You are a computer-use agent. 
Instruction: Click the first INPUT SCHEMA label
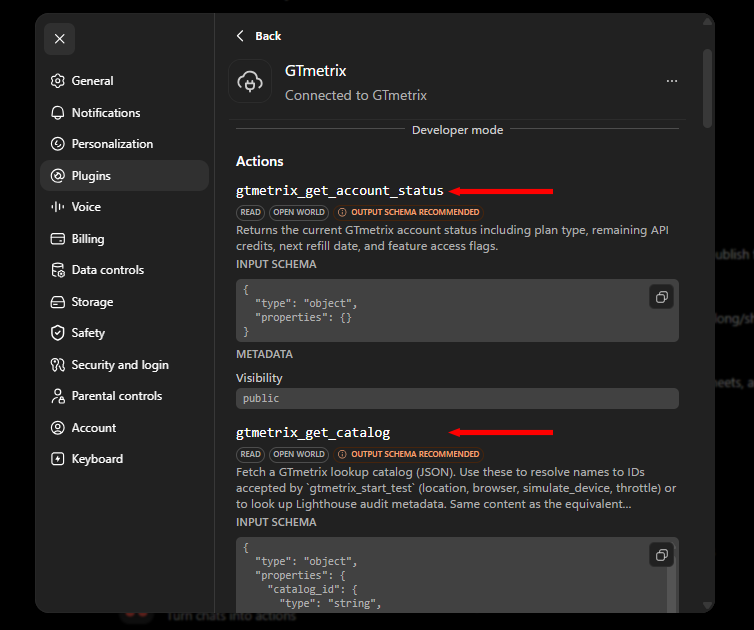pos(276,265)
